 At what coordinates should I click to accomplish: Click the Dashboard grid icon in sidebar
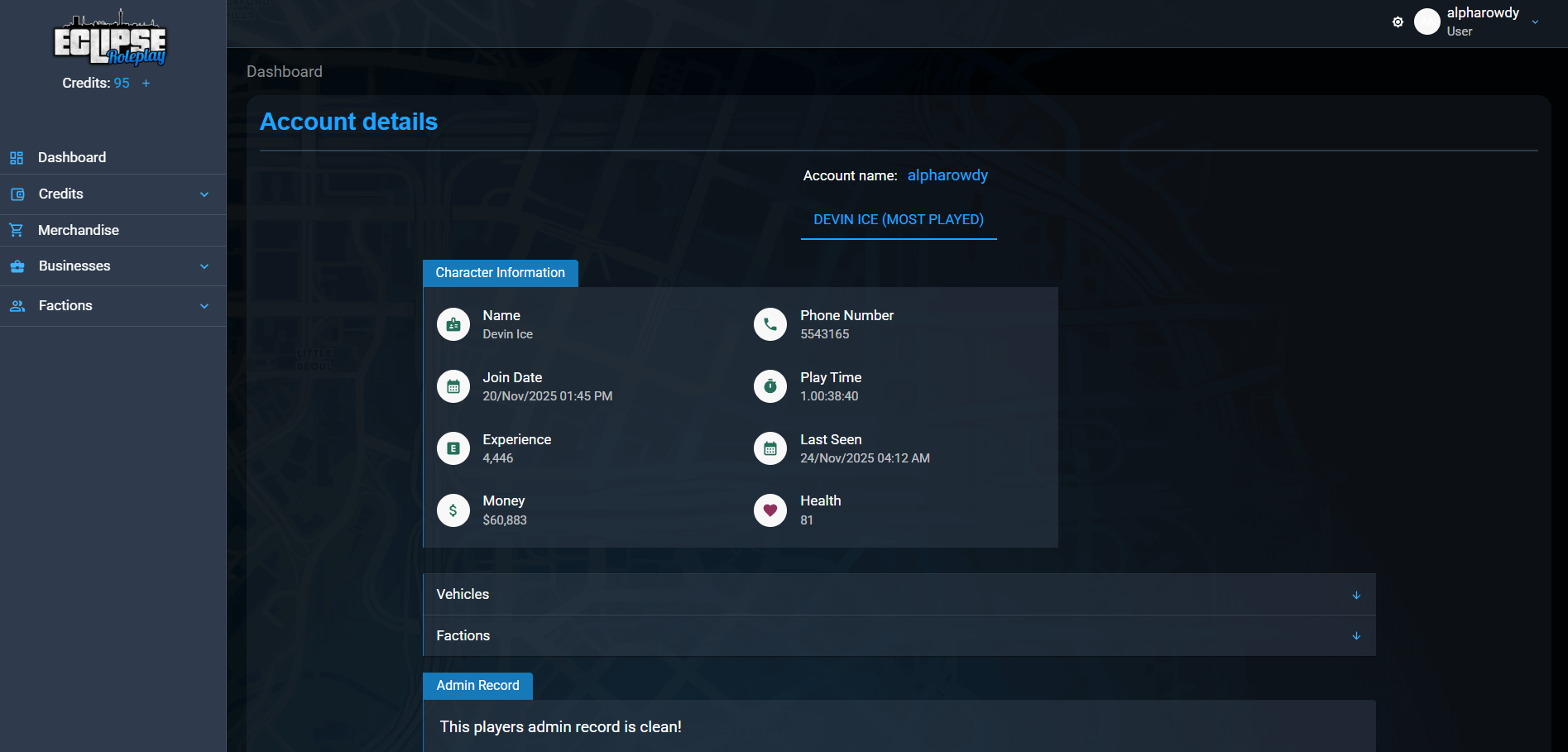click(x=17, y=158)
